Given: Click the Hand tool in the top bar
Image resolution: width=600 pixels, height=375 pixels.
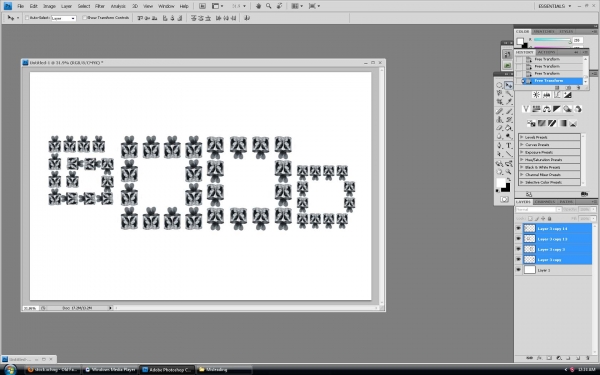Looking at the screenshot, I should pos(258,6).
